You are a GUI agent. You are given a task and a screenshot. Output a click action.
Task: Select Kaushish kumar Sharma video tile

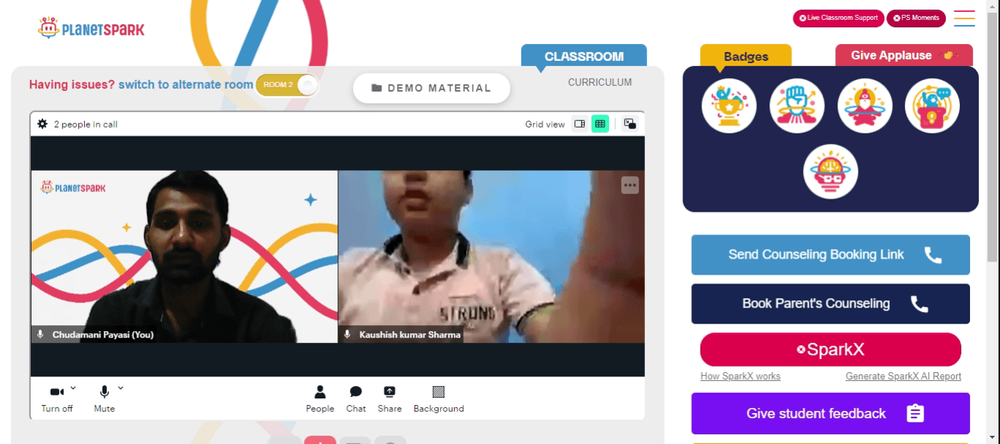[x=491, y=256]
